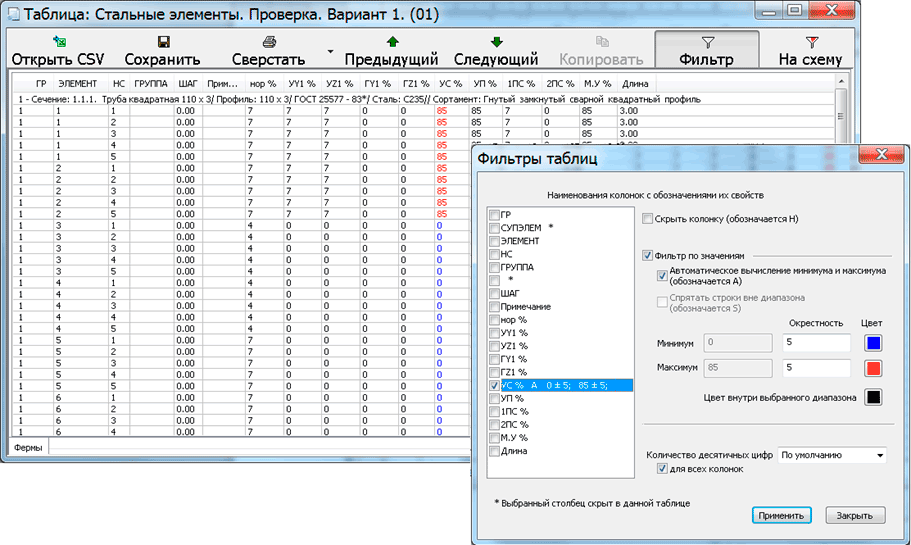Go to Предыдущий with the up arrow
Viewport: 911px width, 545px height.
(x=391, y=42)
